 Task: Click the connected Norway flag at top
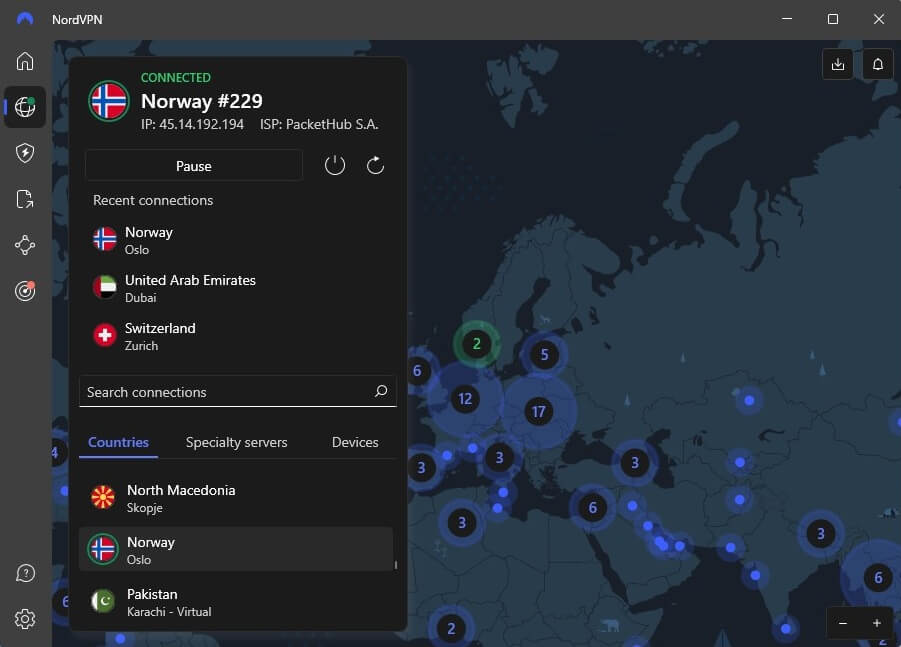point(109,101)
